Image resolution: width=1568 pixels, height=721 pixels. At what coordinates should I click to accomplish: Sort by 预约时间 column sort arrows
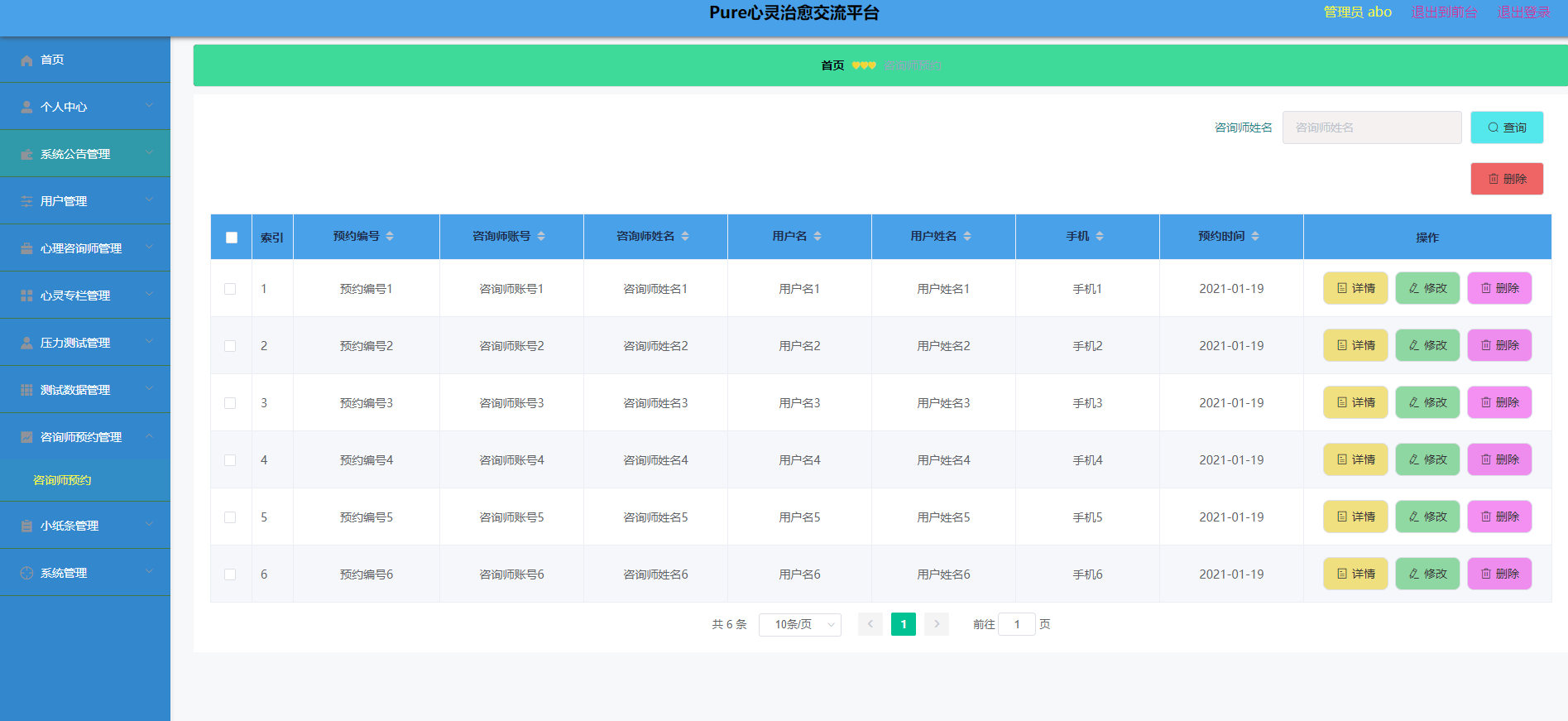click(x=1255, y=237)
